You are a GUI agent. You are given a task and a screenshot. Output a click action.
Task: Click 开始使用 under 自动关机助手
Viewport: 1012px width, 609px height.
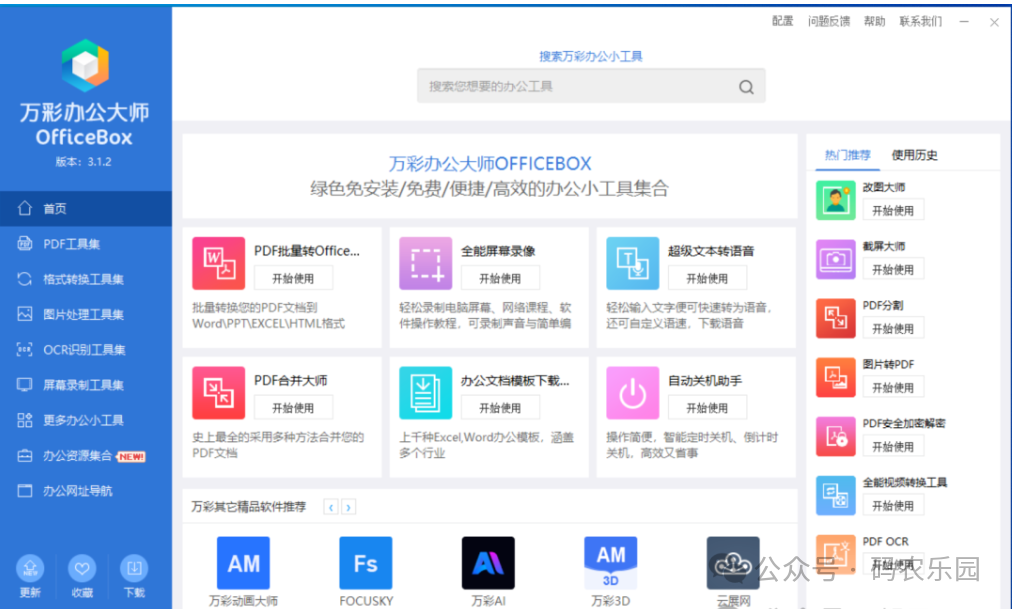(x=707, y=408)
